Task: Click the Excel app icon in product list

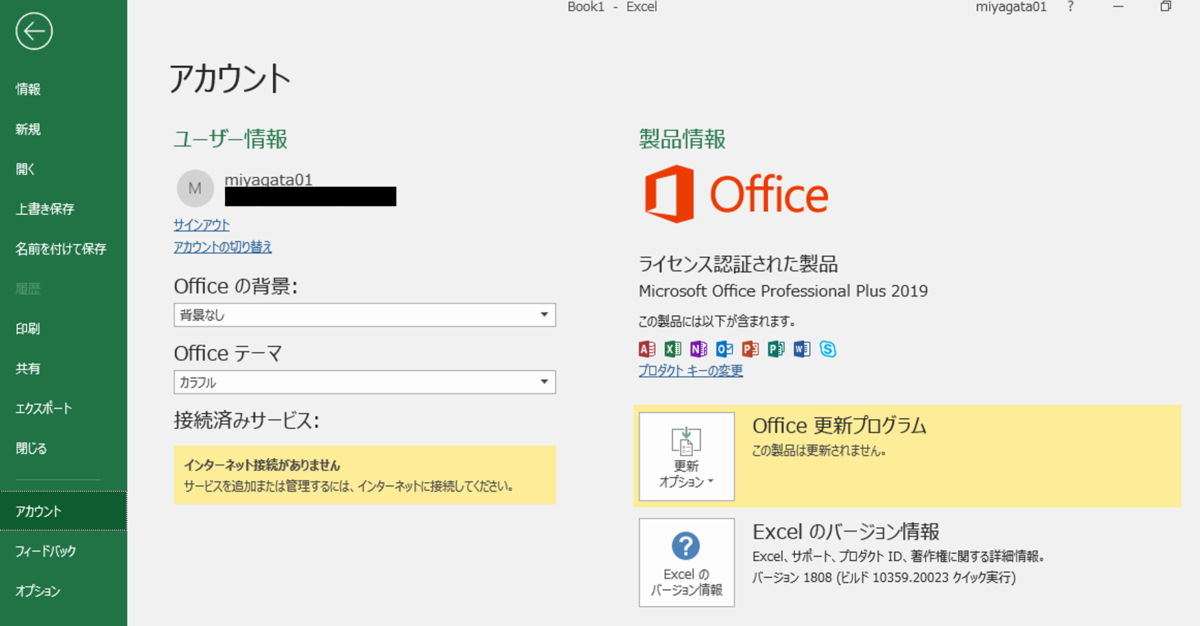Action: 672,349
